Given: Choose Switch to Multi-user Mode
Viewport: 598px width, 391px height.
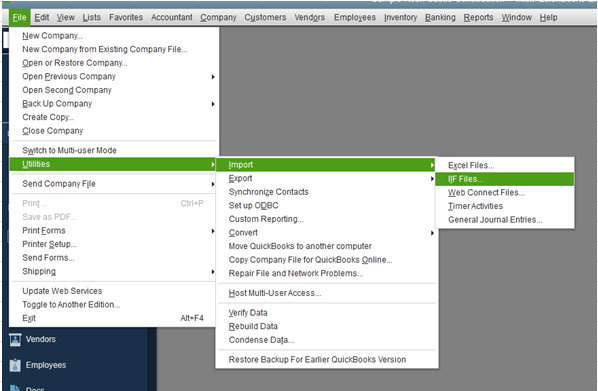Looking at the screenshot, I should [114, 150].
